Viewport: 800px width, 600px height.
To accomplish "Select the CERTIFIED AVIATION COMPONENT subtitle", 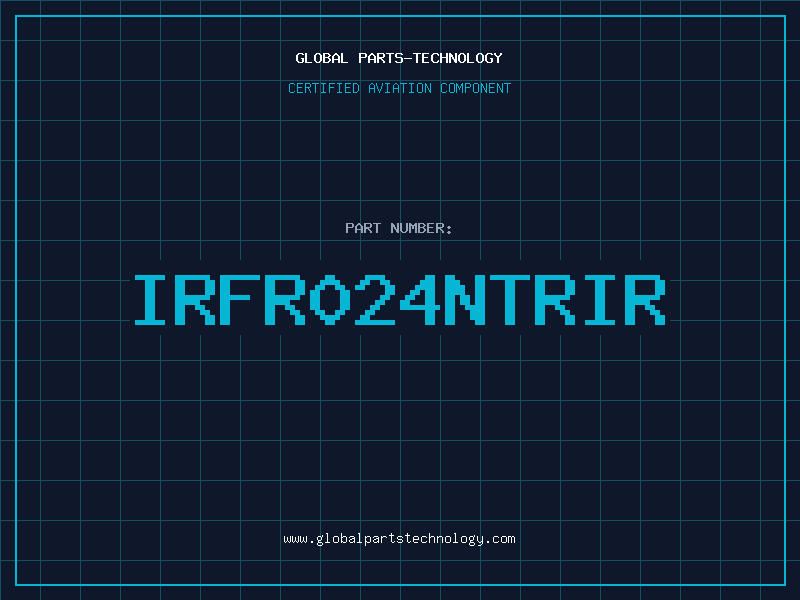I will tap(399, 88).
